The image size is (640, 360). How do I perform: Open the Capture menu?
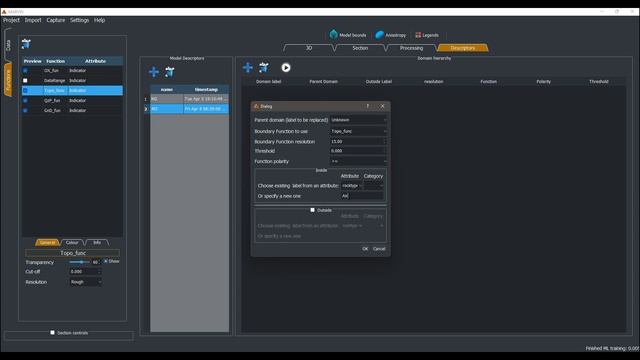pos(56,20)
